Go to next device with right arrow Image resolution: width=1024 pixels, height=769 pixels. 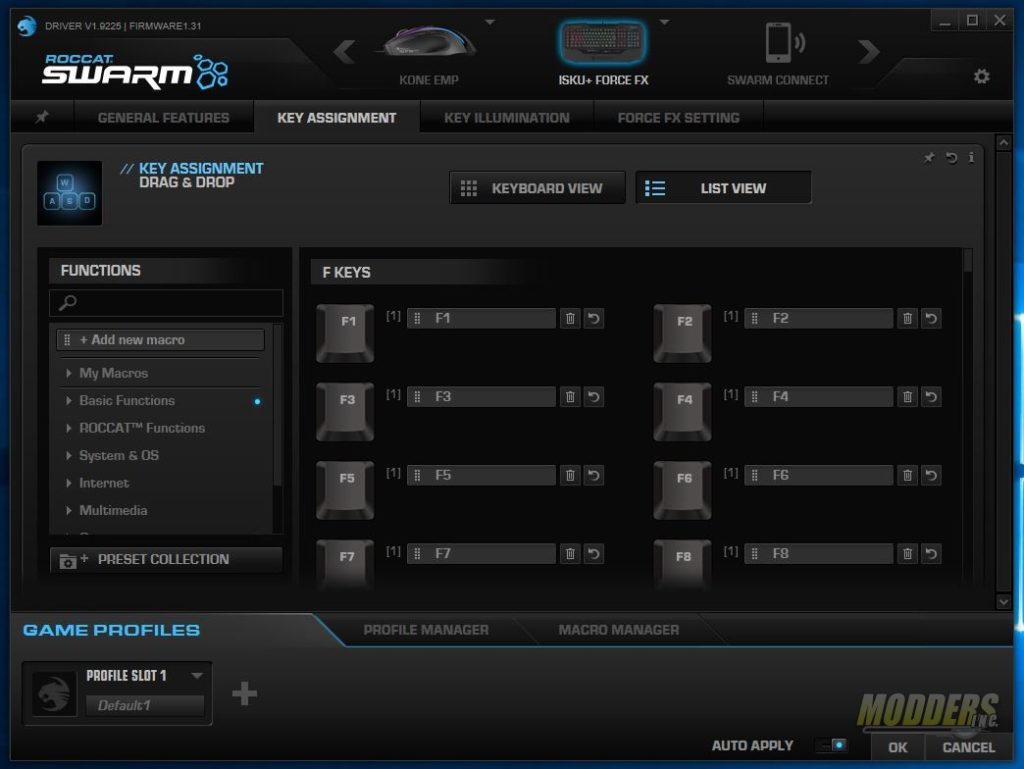(869, 51)
